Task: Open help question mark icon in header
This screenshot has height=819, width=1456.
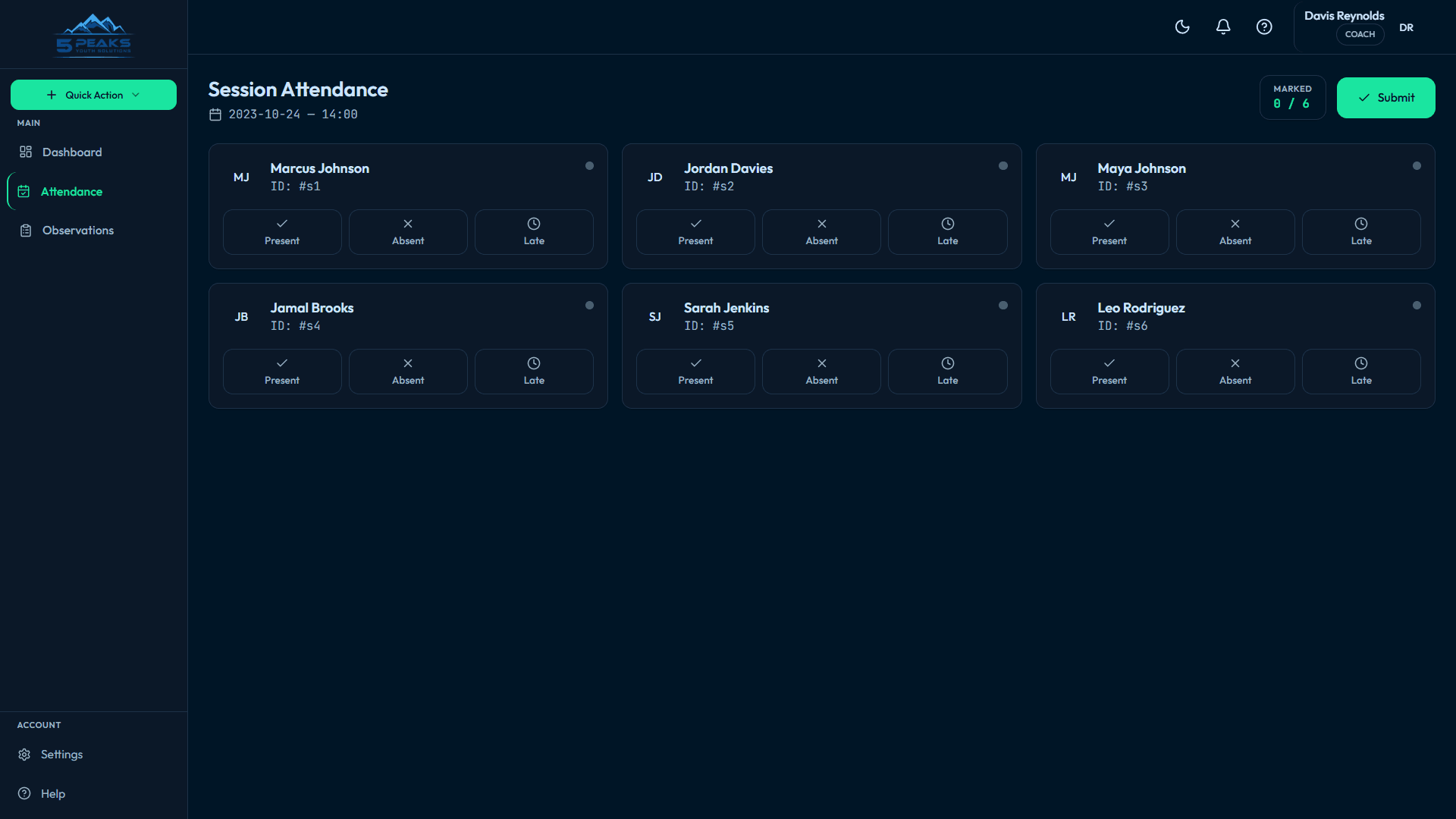Action: coord(1264,27)
